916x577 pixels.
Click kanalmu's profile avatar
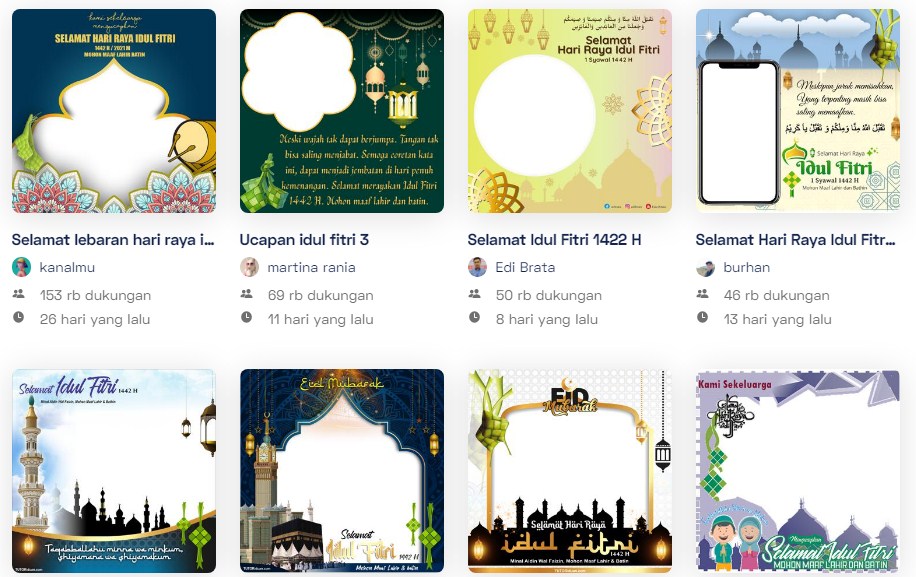pos(22,267)
